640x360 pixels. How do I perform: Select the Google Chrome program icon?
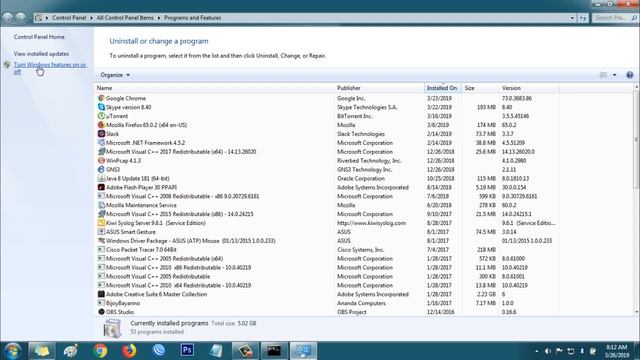[x=101, y=98]
